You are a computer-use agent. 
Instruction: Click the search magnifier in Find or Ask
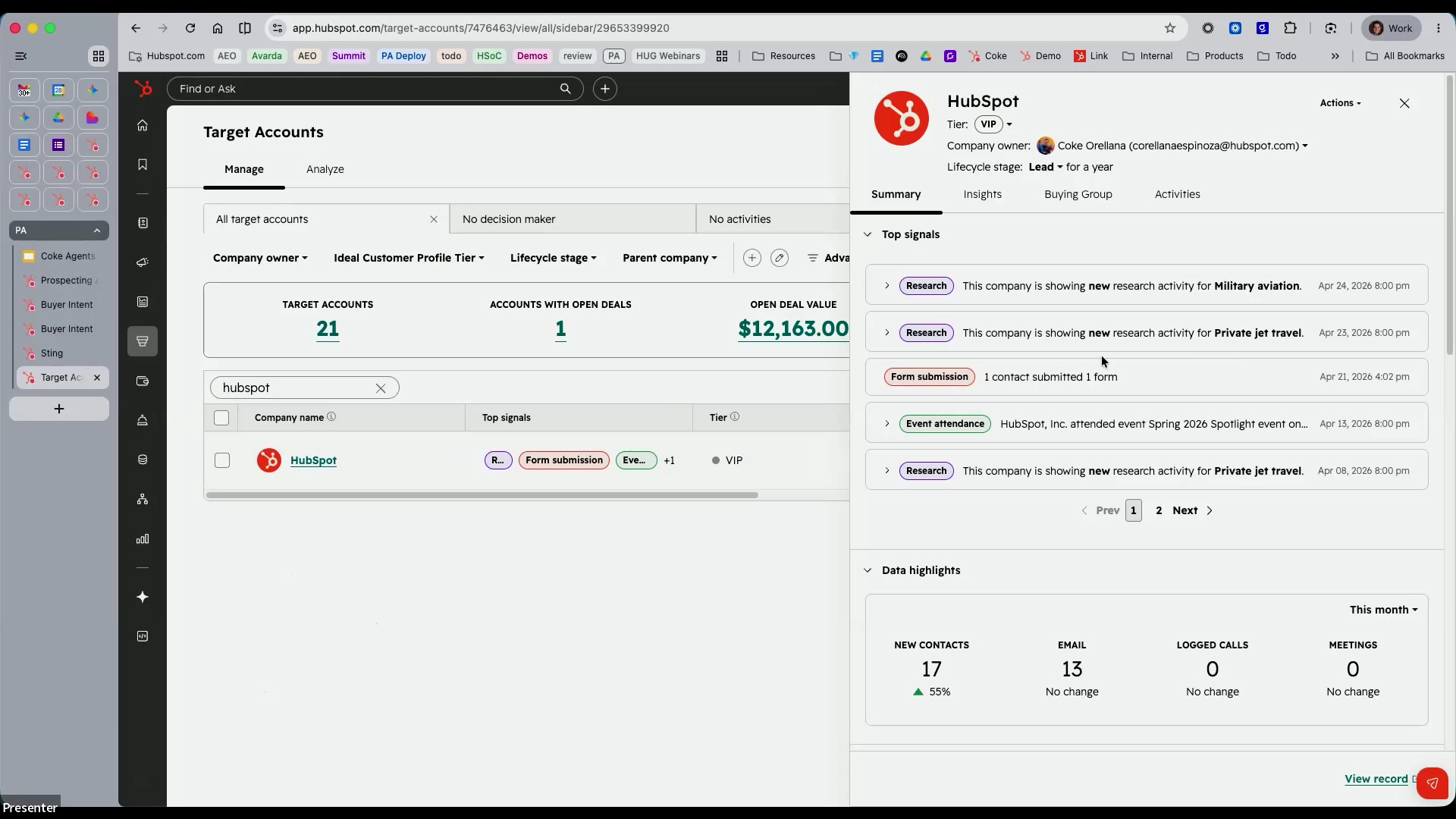tap(565, 89)
